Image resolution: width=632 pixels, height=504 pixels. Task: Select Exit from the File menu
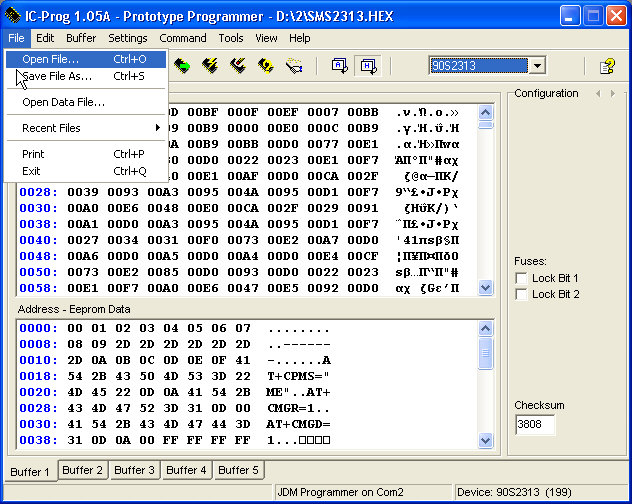click(x=86, y=171)
